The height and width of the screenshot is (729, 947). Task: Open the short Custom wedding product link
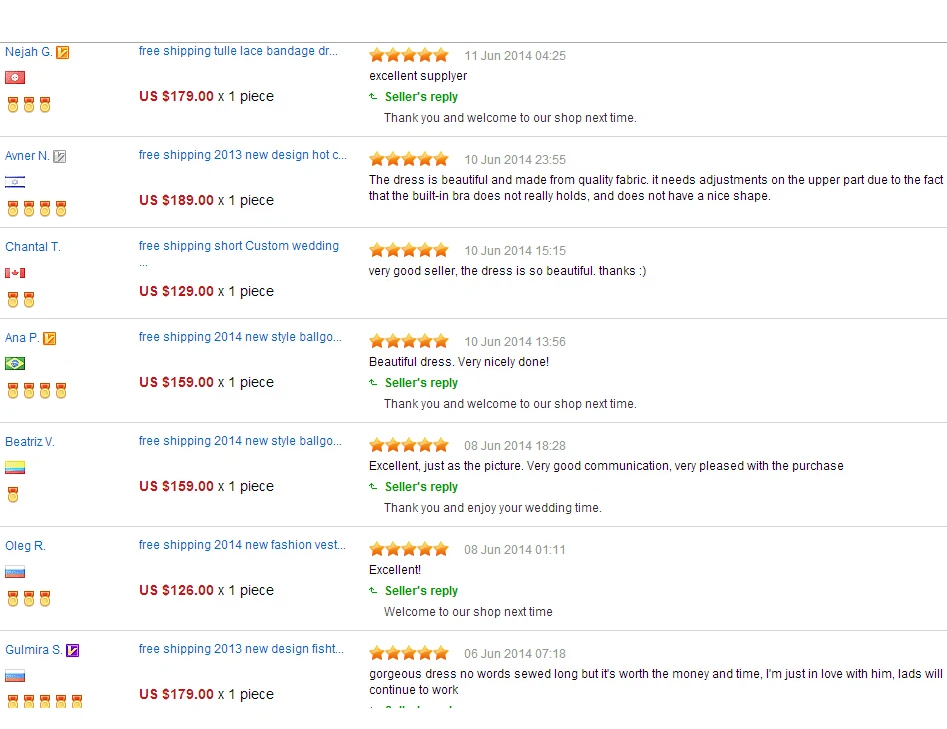tap(239, 246)
